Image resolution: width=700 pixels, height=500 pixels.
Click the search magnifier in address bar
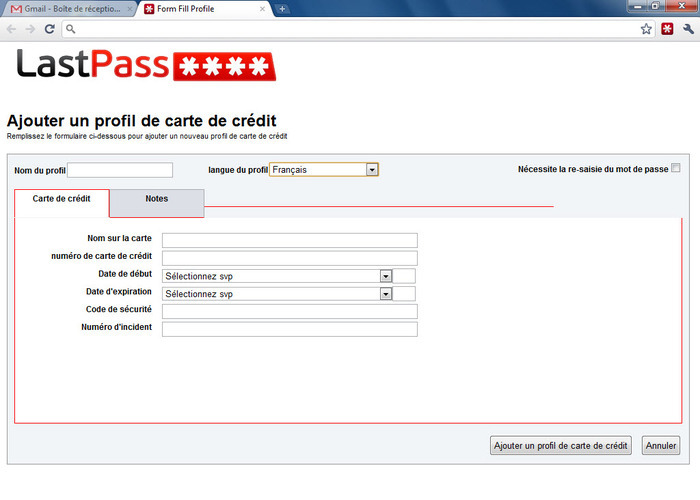click(71, 29)
